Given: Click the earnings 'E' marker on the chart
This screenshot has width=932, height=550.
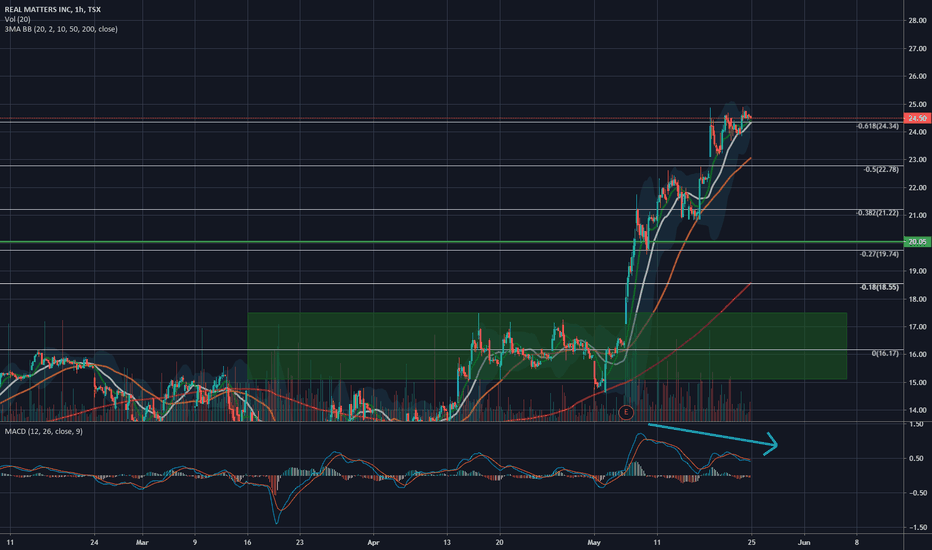Looking at the screenshot, I should coord(626,411).
